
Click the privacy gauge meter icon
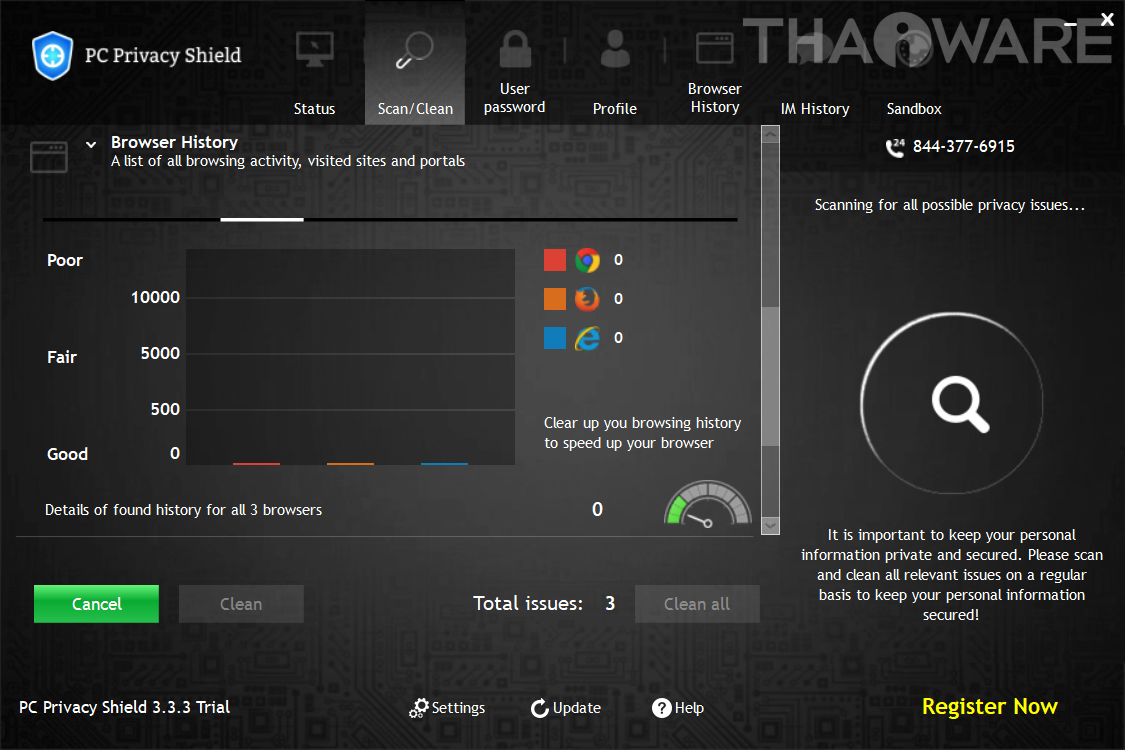coord(707,504)
